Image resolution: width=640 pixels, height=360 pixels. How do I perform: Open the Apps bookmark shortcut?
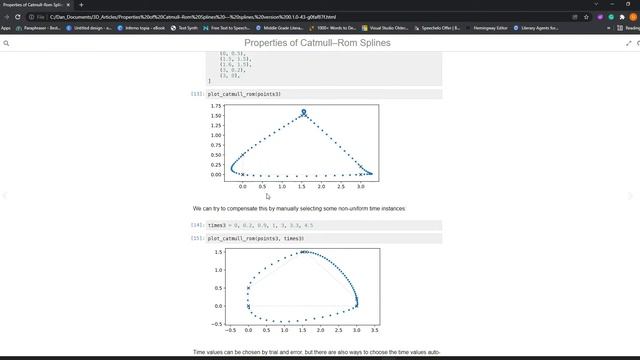pos(6,28)
